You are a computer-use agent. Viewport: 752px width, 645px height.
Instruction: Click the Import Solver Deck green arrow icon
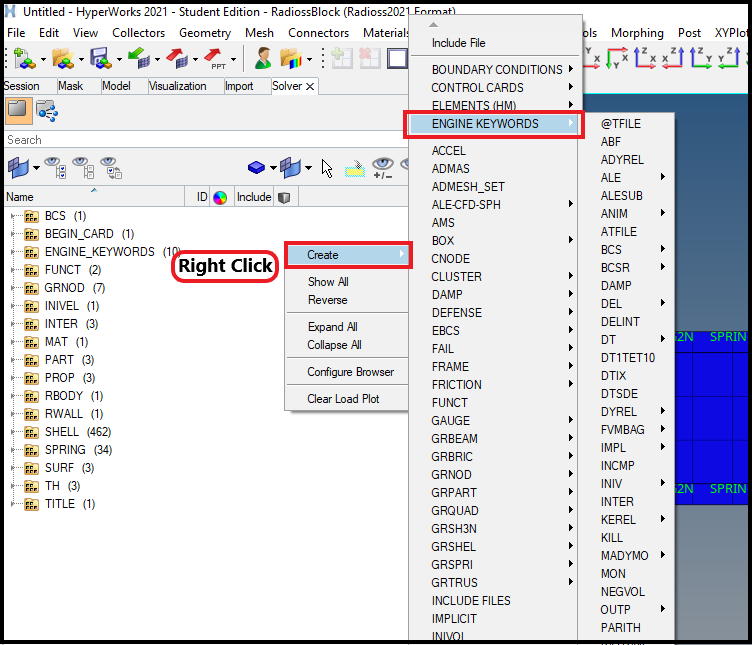[139, 59]
